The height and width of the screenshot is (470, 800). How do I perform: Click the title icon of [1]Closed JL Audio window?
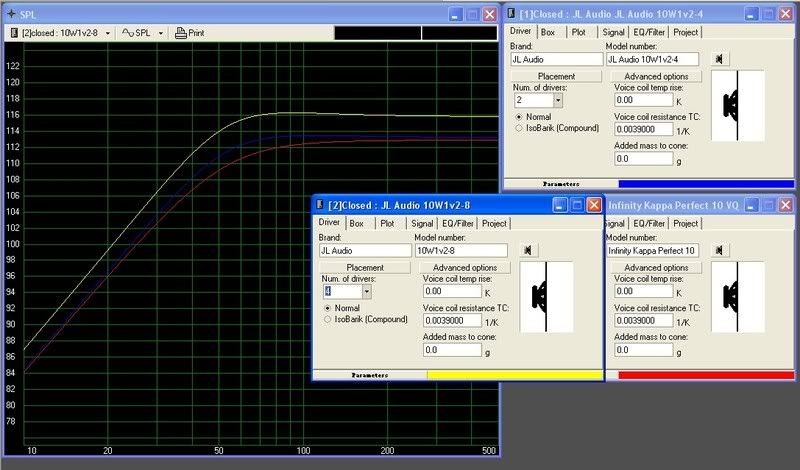tap(511, 13)
